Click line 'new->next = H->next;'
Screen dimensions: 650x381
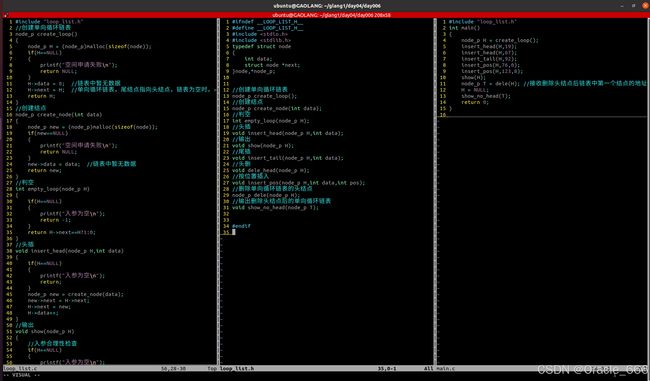pos(58,300)
